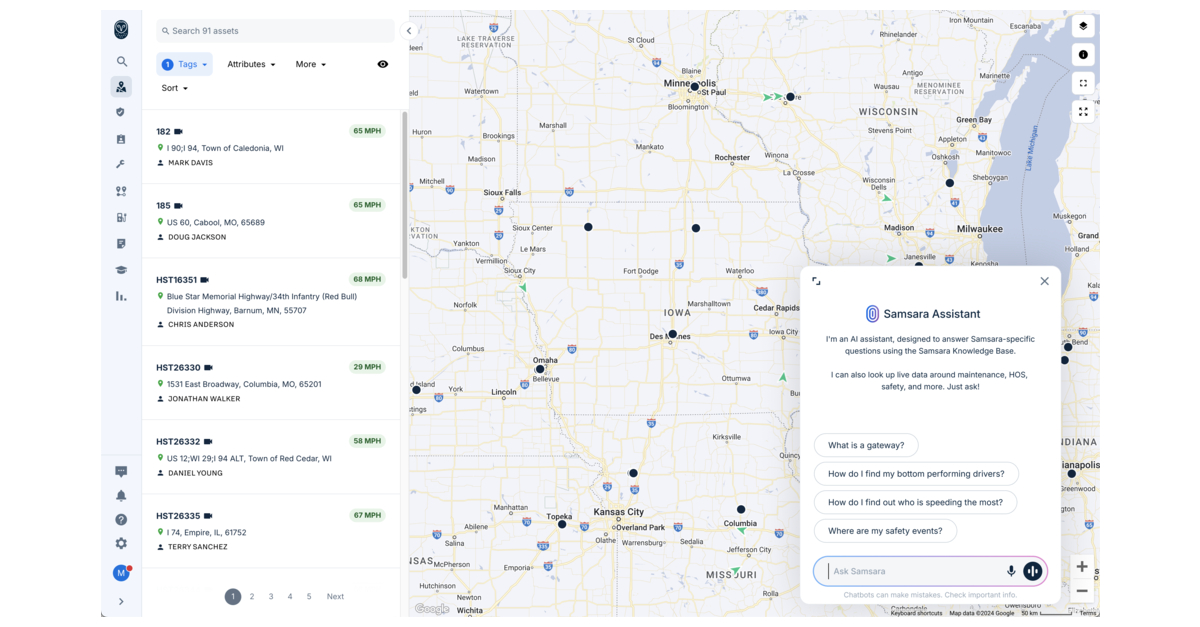Click the Next page link
The width and height of the screenshot is (1200, 627).
335,596
